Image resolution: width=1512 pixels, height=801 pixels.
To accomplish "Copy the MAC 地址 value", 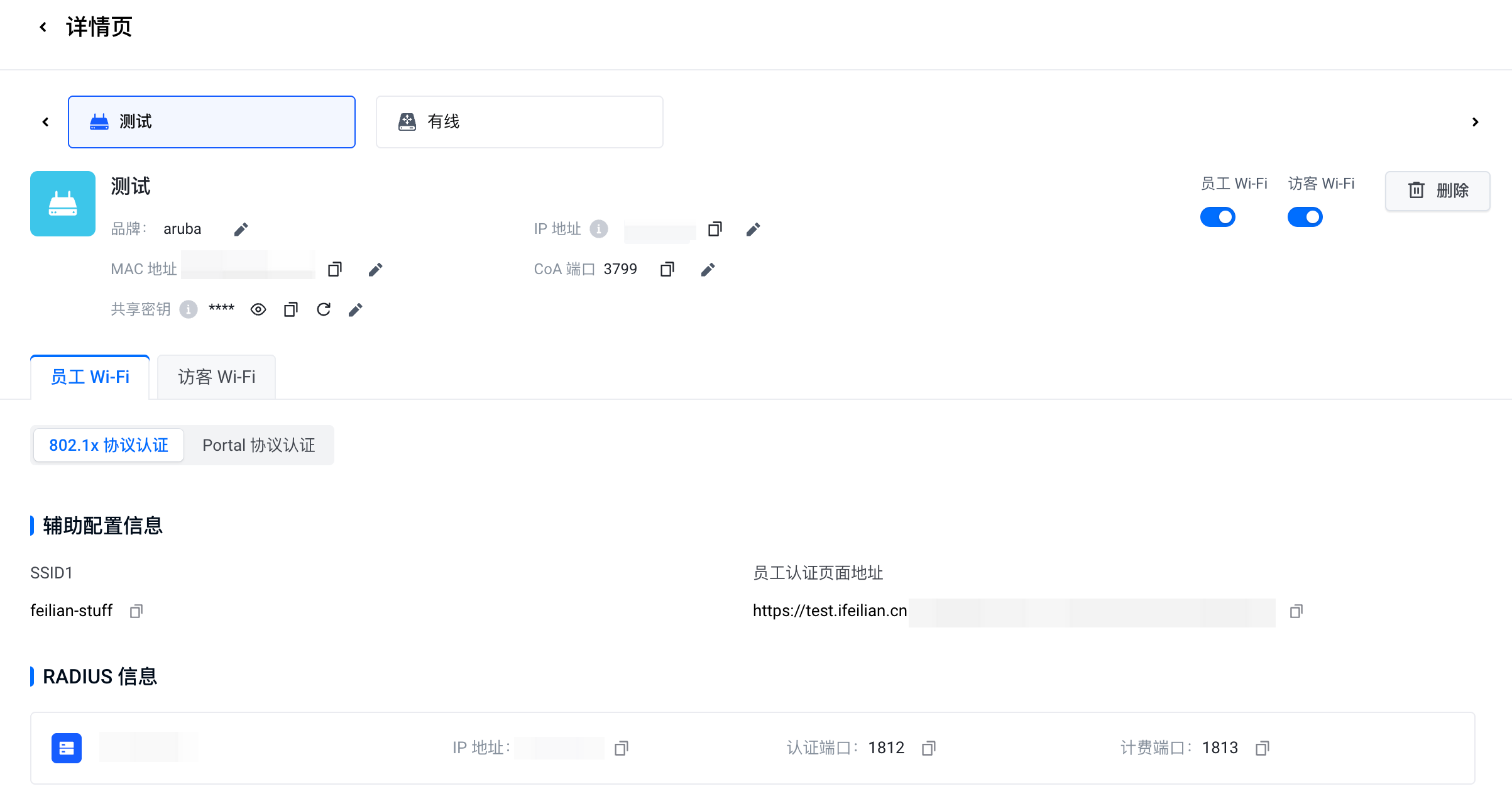I will pos(335,269).
